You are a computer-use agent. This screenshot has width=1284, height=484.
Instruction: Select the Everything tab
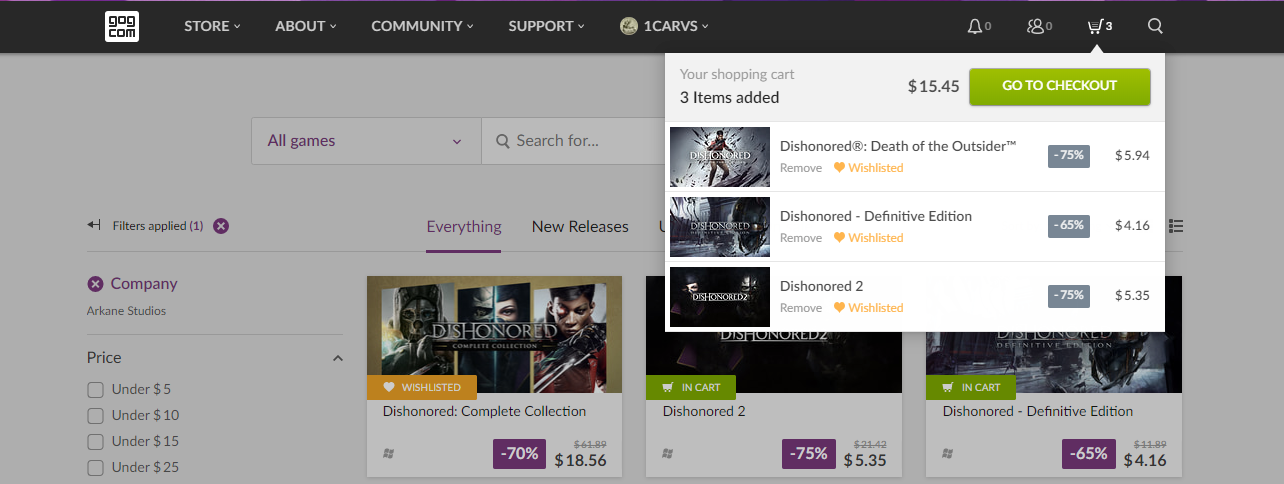(x=464, y=227)
